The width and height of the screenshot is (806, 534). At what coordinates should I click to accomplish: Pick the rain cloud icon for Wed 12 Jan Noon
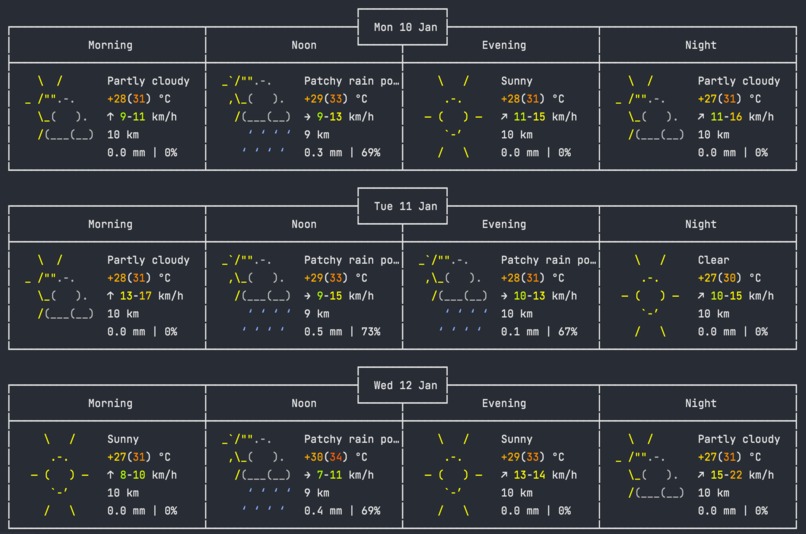[x=257, y=475]
